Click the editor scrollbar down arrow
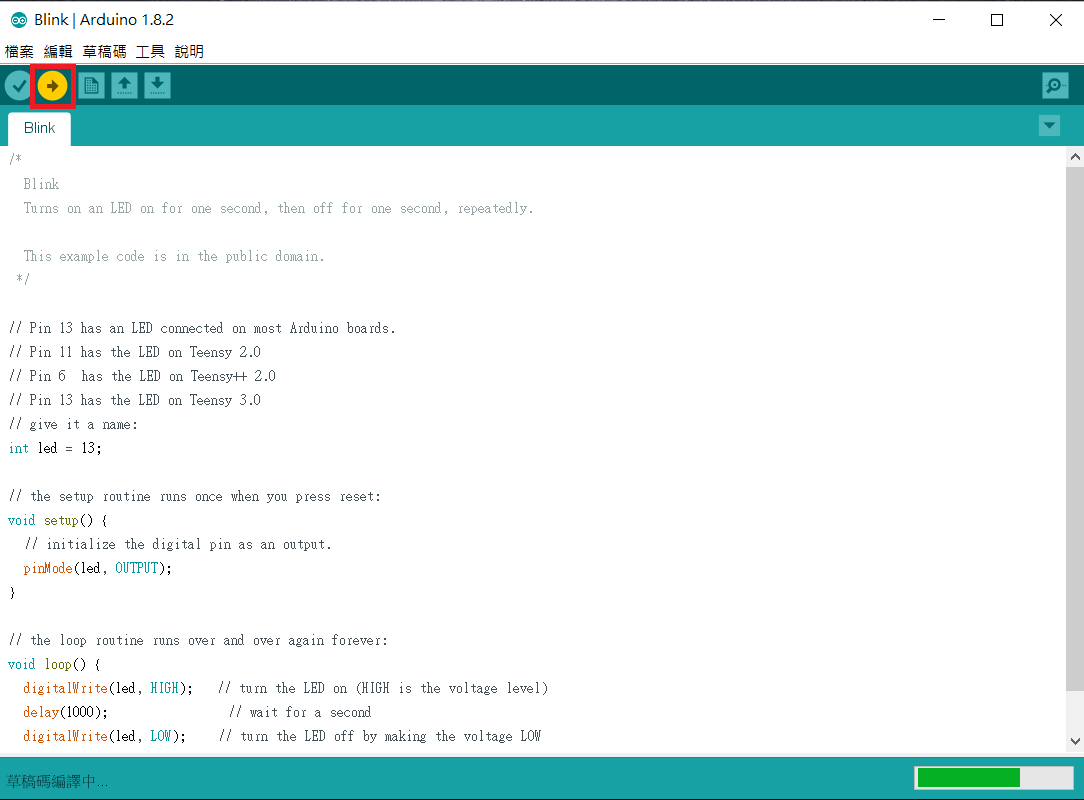This screenshot has width=1084, height=800. coord(1075,741)
